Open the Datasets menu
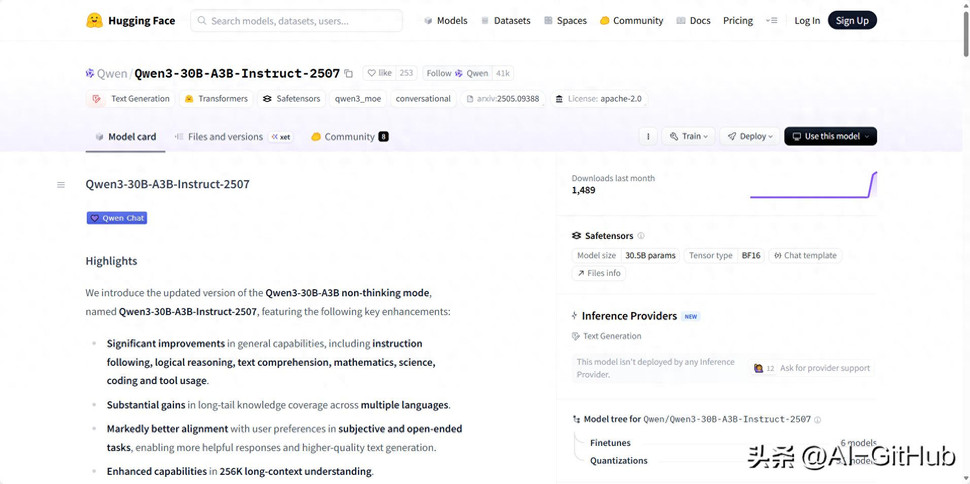The width and height of the screenshot is (970, 484). [505, 20]
